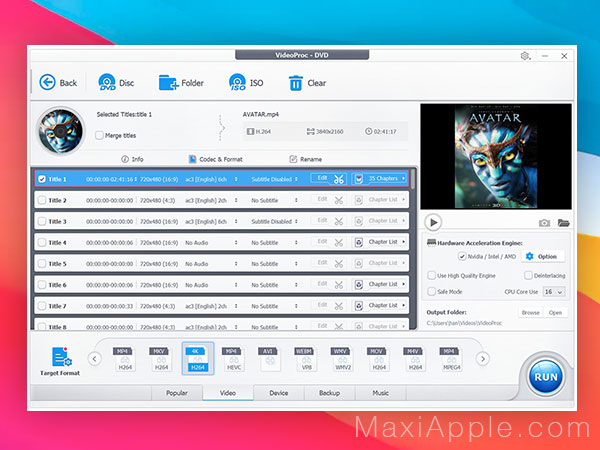The width and height of the screenshot is (600, 450).
Task: Load a DVD with the Disc icon
Action: pyautogui.click(x=116, y=83)
